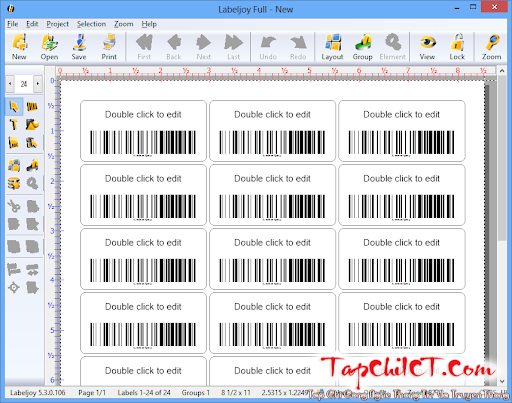The image size is (512, 403).
Task: Open a file with the Open button
Action: [49, 47]
